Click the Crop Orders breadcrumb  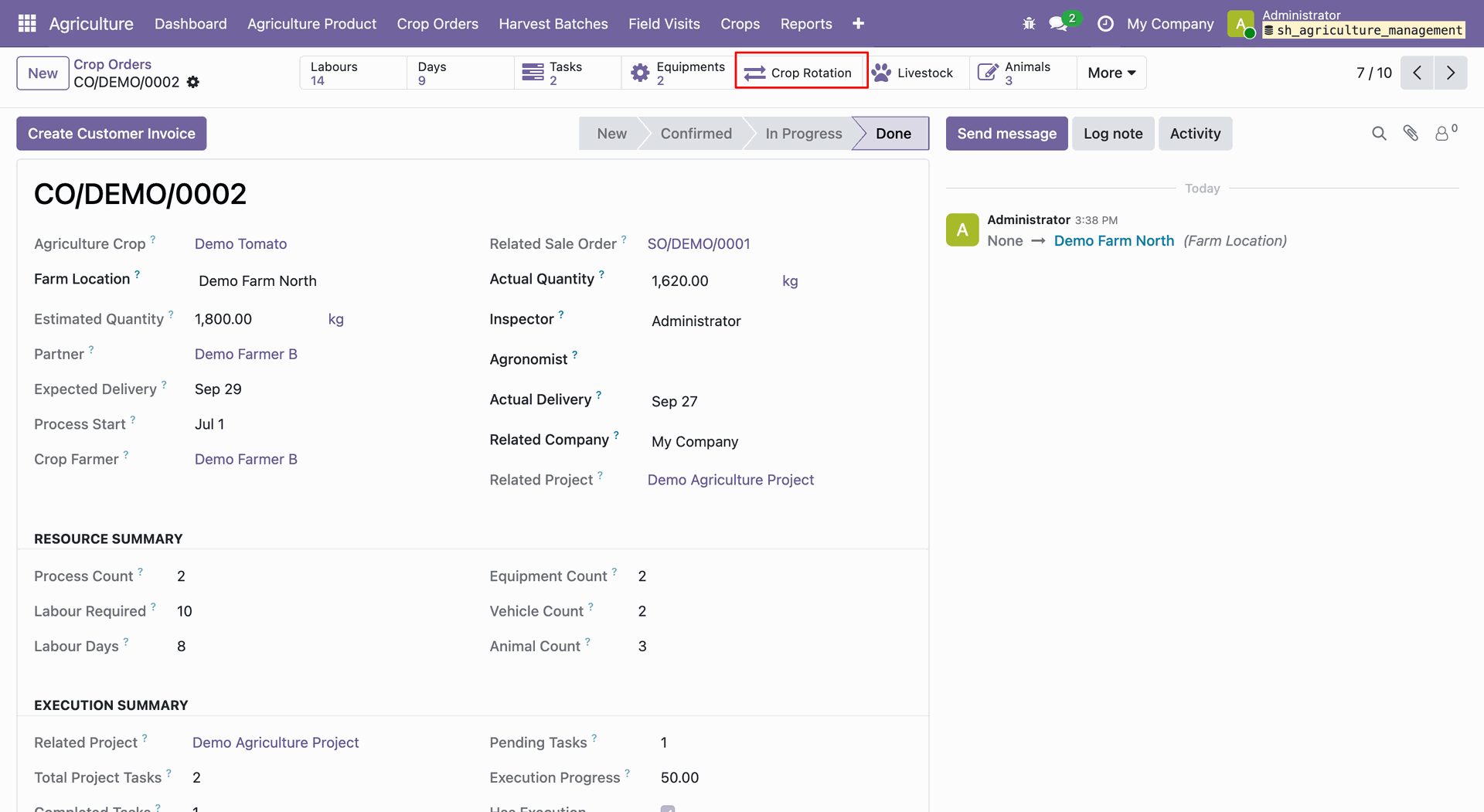tap(113, 65)
